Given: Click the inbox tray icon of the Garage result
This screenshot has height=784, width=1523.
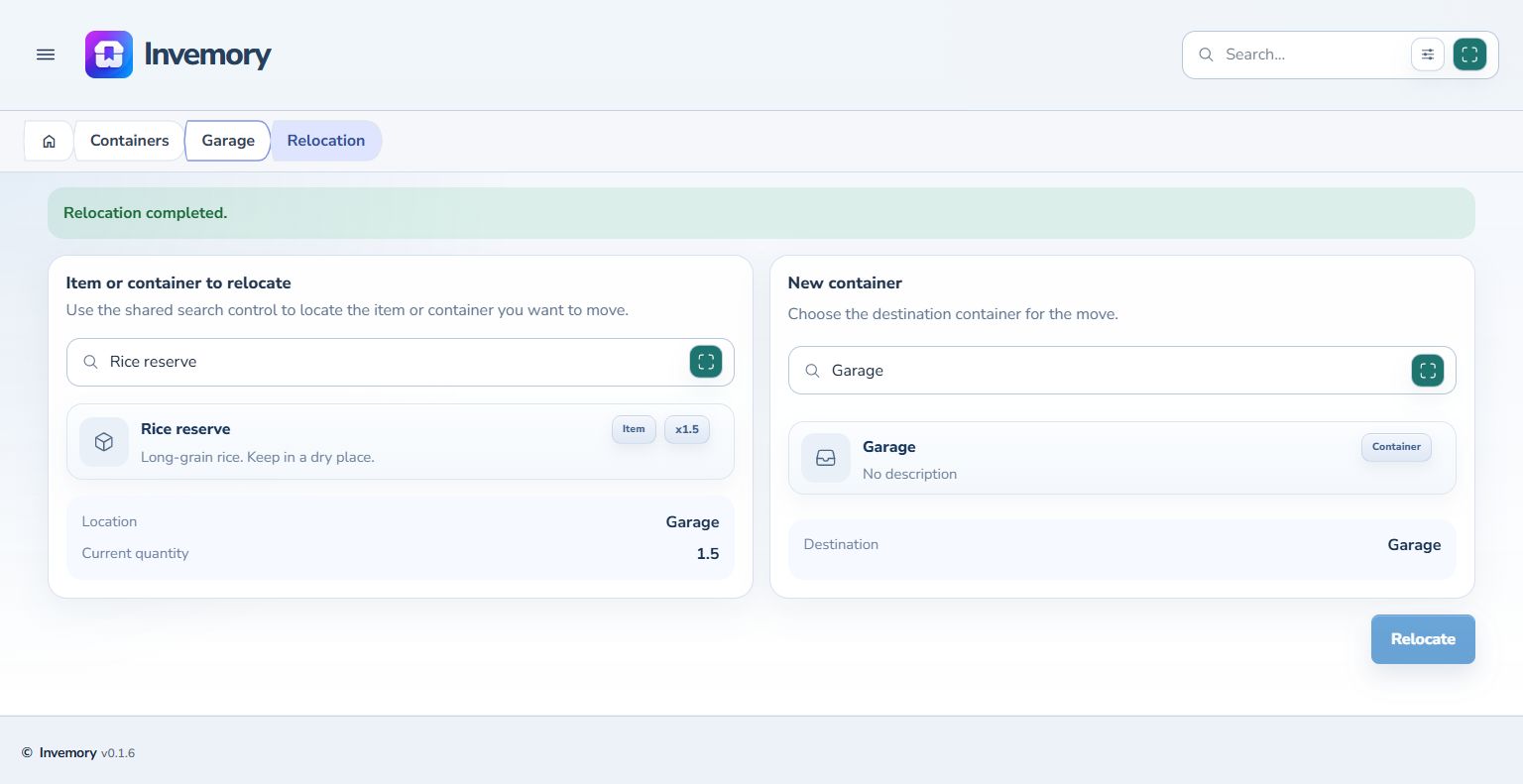Looking at the screenshot, I should click(x=826, y=458).
